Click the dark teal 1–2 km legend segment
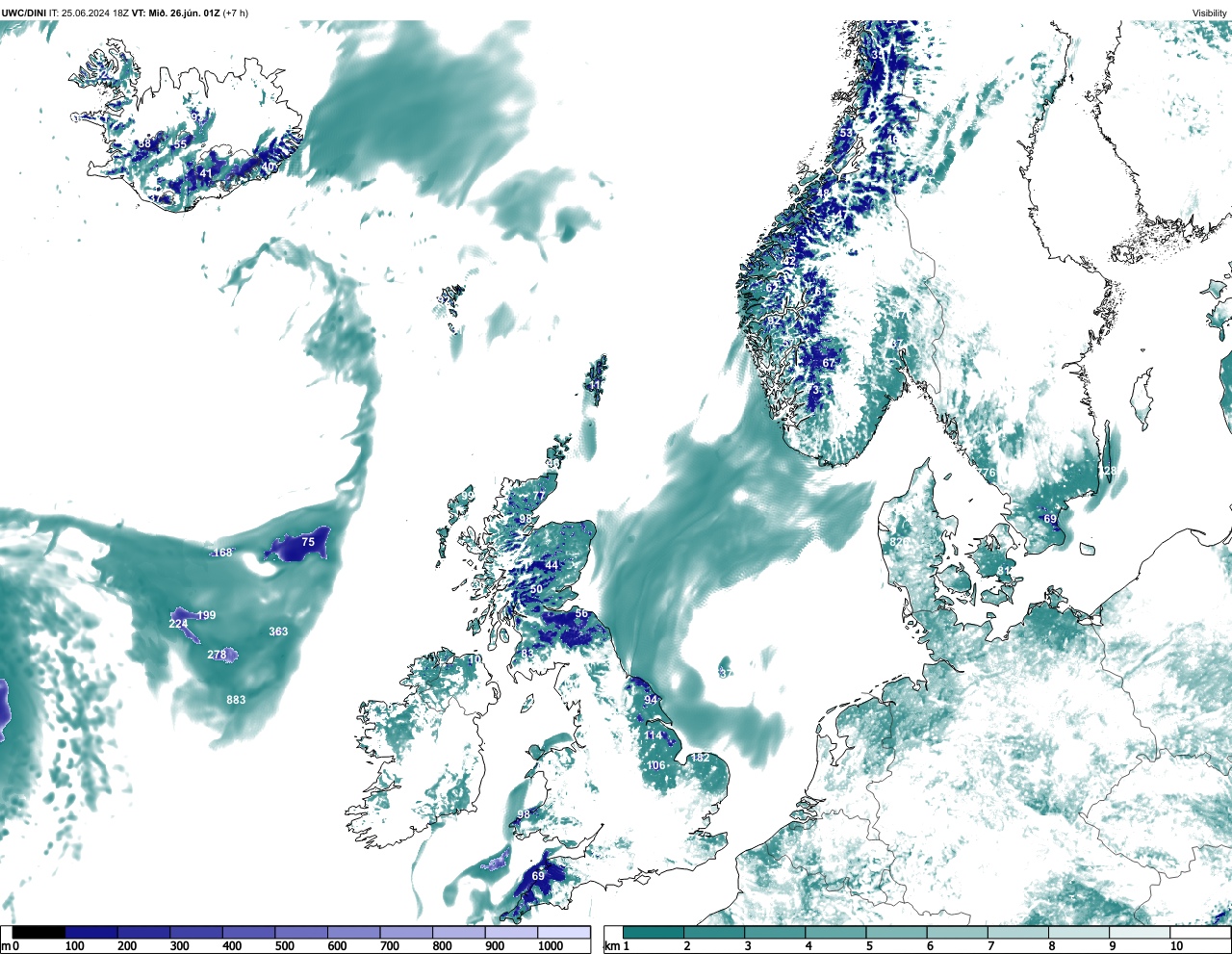The image size is (1232, 954). coord(654,932)
